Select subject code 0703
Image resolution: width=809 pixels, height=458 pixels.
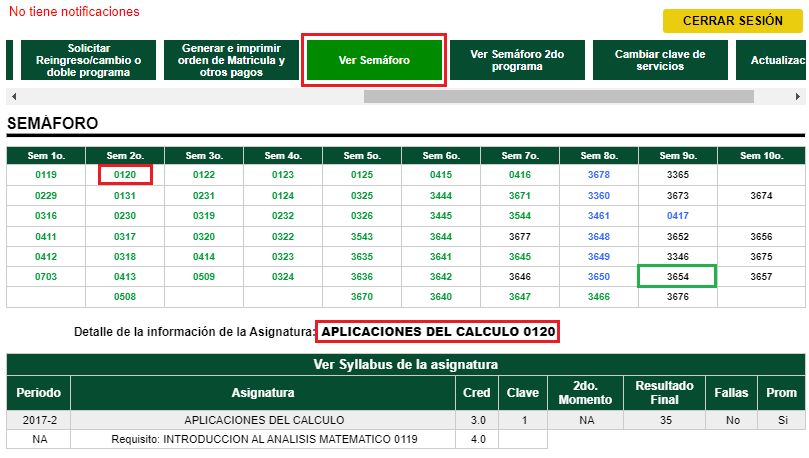(x=46, y=277)
